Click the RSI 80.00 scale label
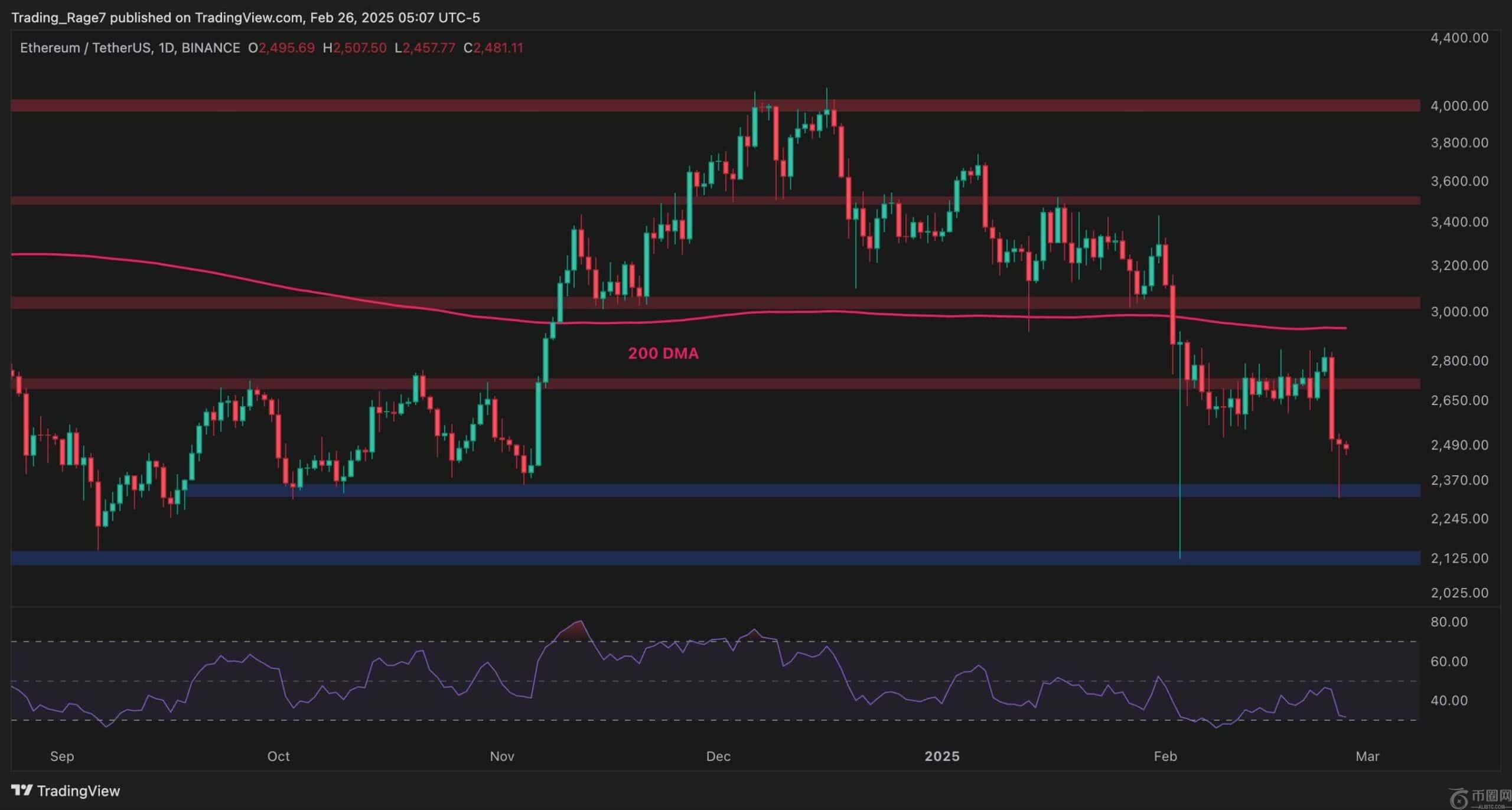1512x810 pixels. [1449, 622]
